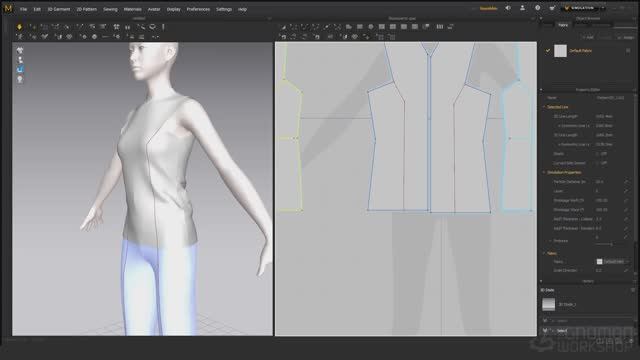Click the 2D Pattern Window header options icon
Screen dimensions: 640x360
pyautogui.click(x=533, y=18)
